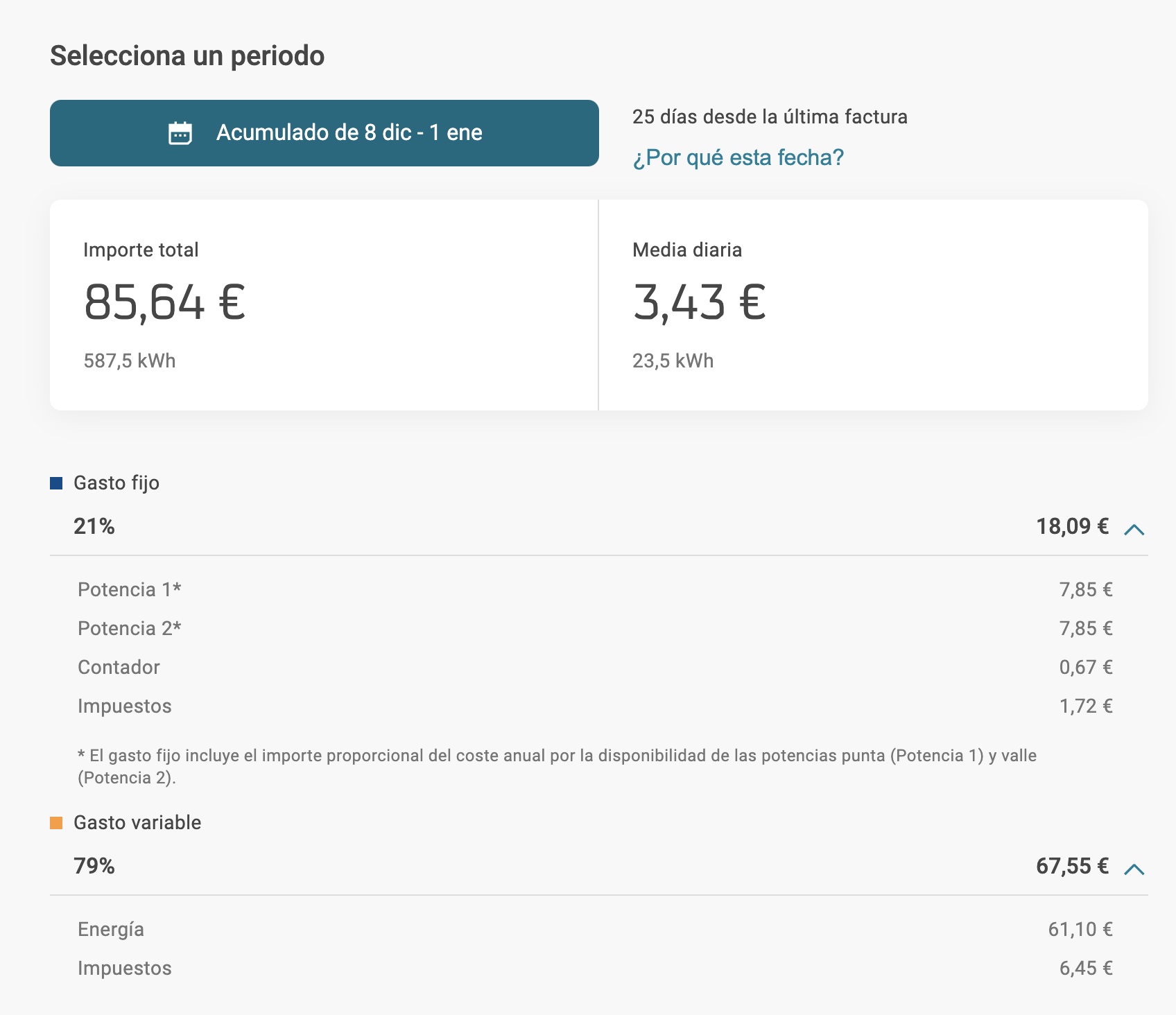Click the Gasto variable heading

(x=137, y=822)
